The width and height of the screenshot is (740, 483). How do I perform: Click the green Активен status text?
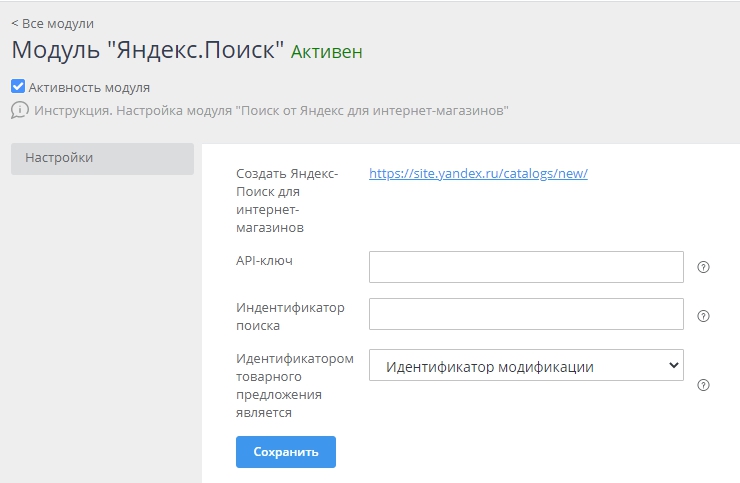(326, 51)
